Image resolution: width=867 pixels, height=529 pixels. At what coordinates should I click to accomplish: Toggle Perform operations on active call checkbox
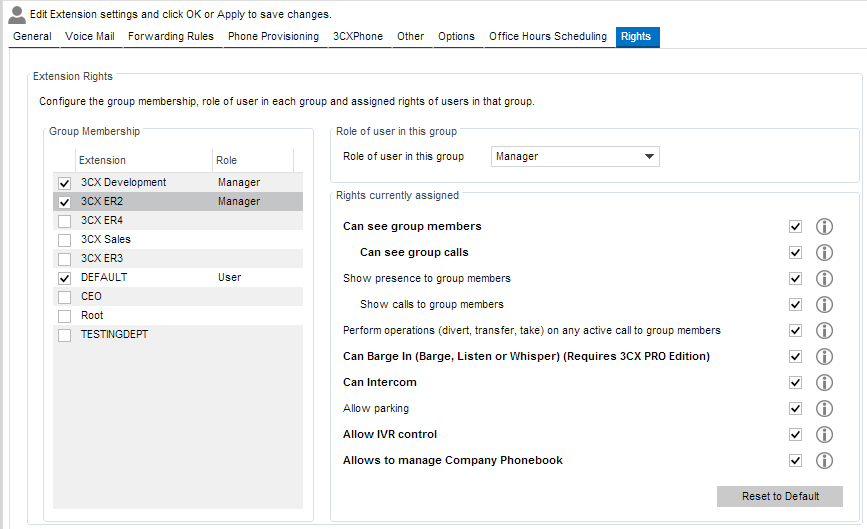click(x=795, y=331)
